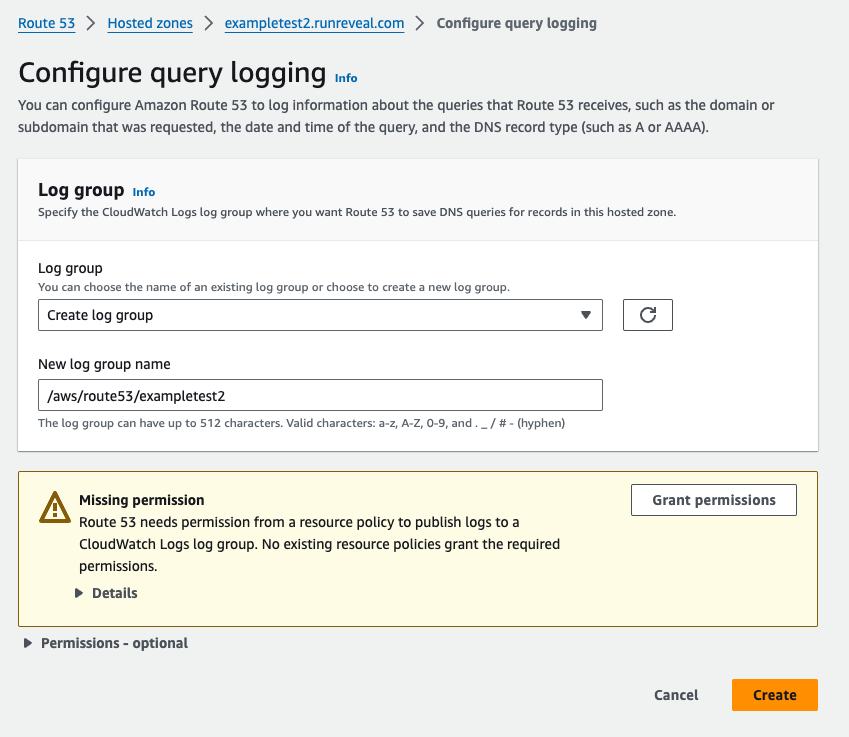Click the warning triangle icon
Image resolution: width=849 pixels, height=737 pixels.
tap(54, 508)
